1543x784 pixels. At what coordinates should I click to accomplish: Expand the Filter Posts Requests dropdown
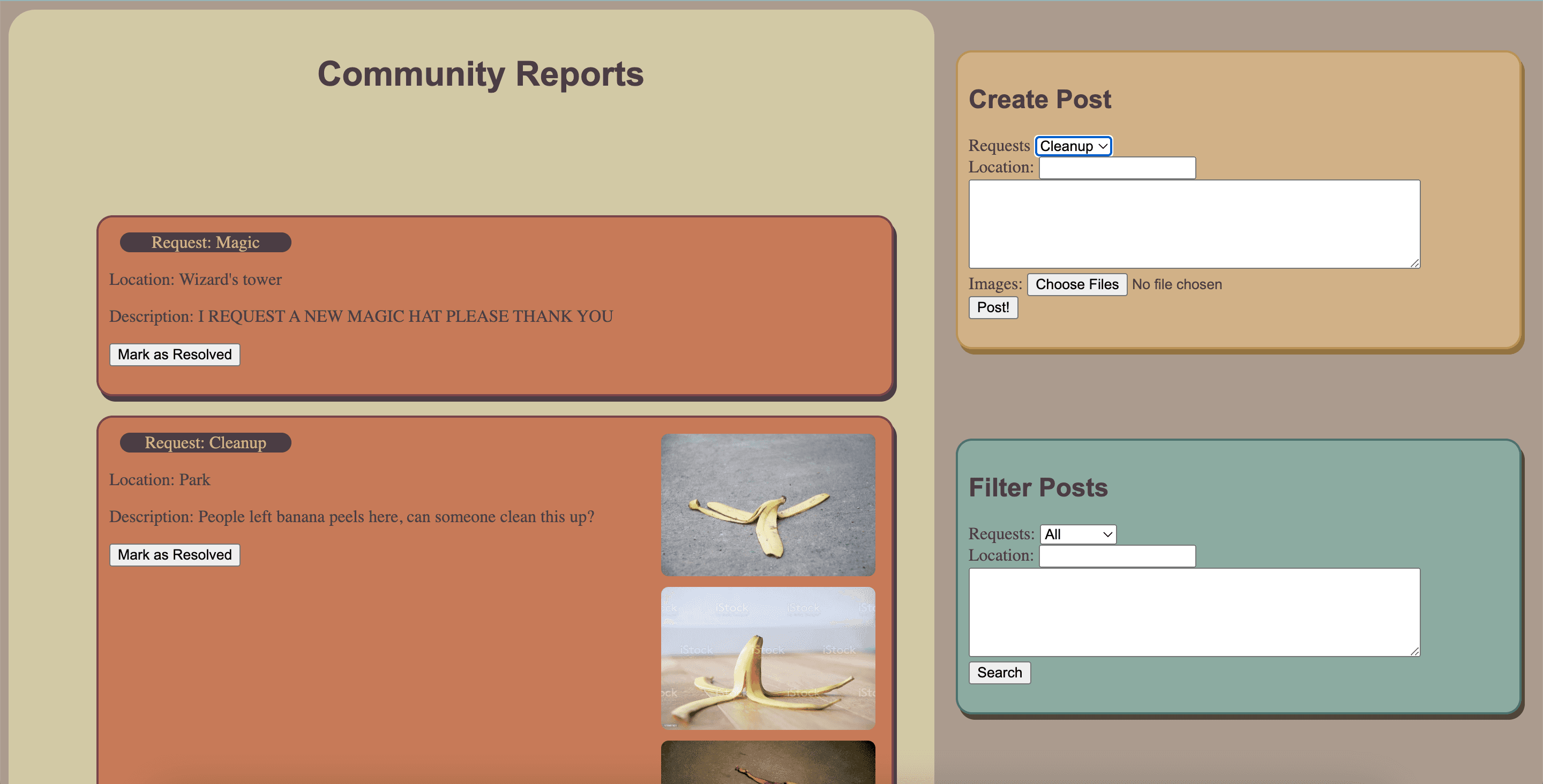coord(1077,534)
